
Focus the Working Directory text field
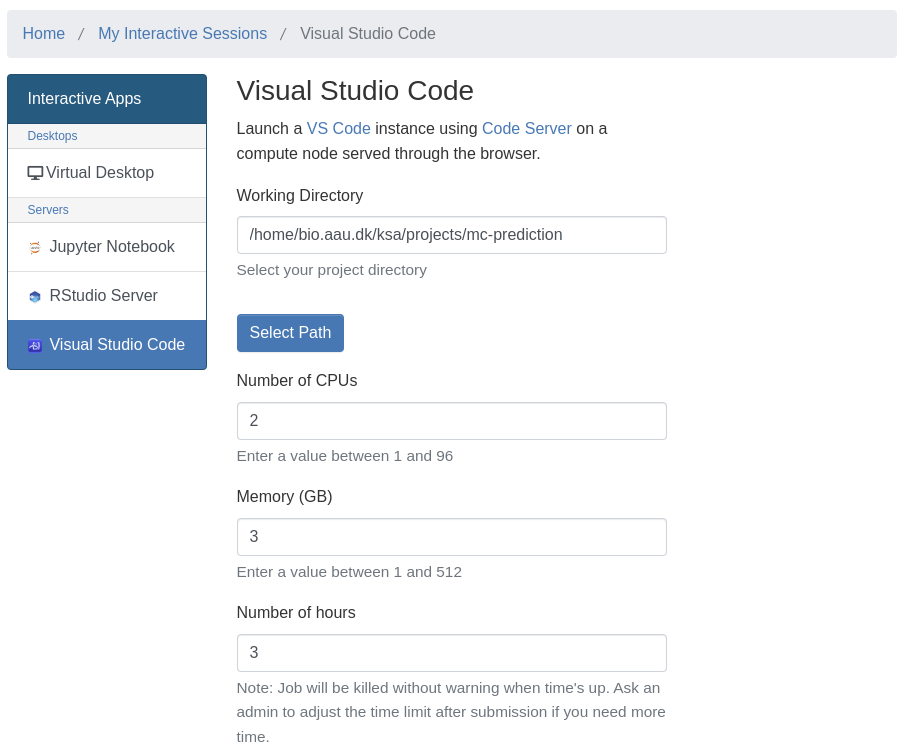pos(451,235)
